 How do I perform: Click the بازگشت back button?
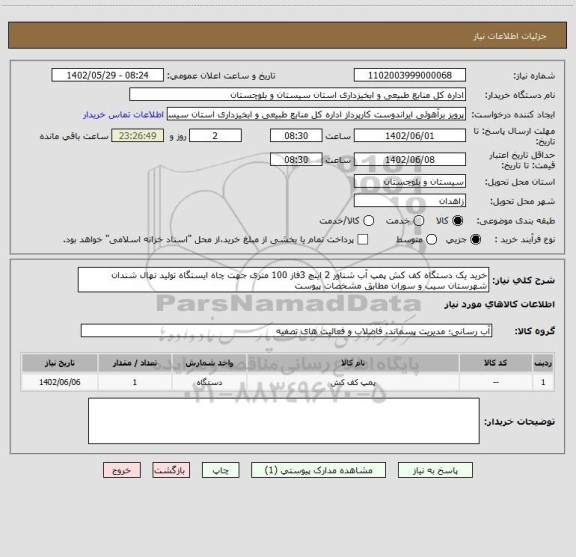click(x=171, y=470)
